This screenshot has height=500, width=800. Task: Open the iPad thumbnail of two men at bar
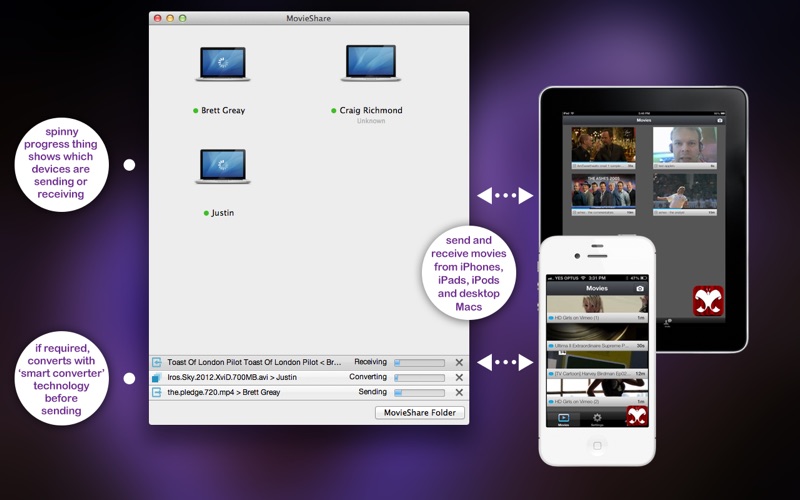pyautogui.click(x=604, y=148)
